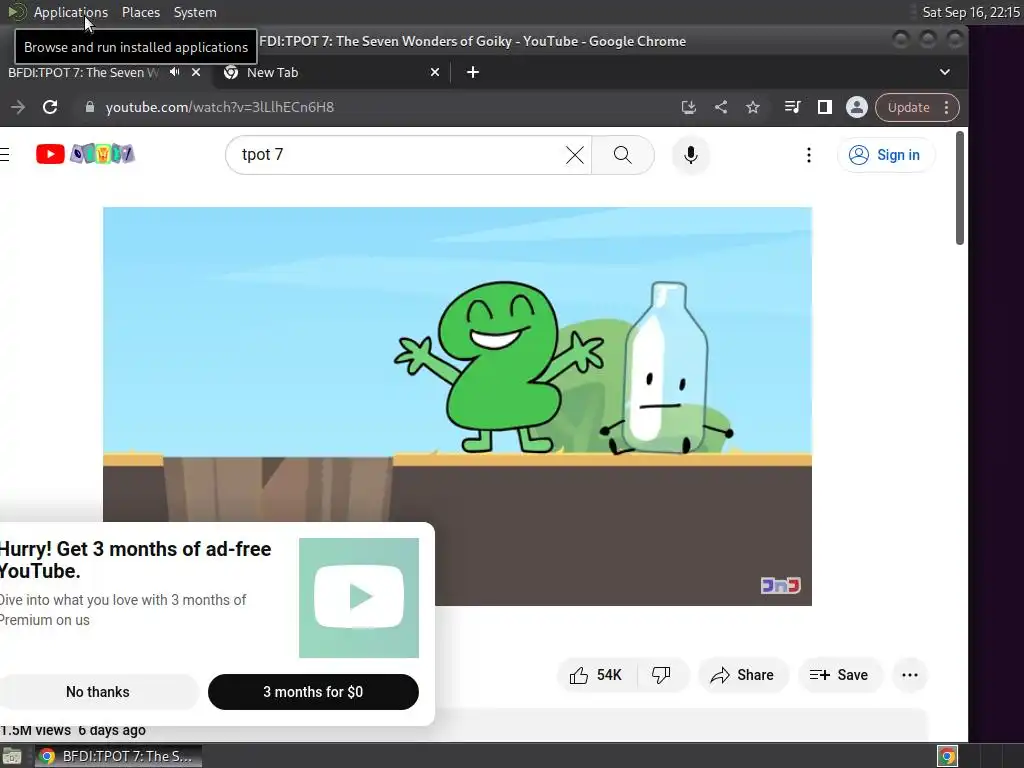Open YouTube settings three-dot menu
The height and width of the screenshot is (768, 1024).
808,155
